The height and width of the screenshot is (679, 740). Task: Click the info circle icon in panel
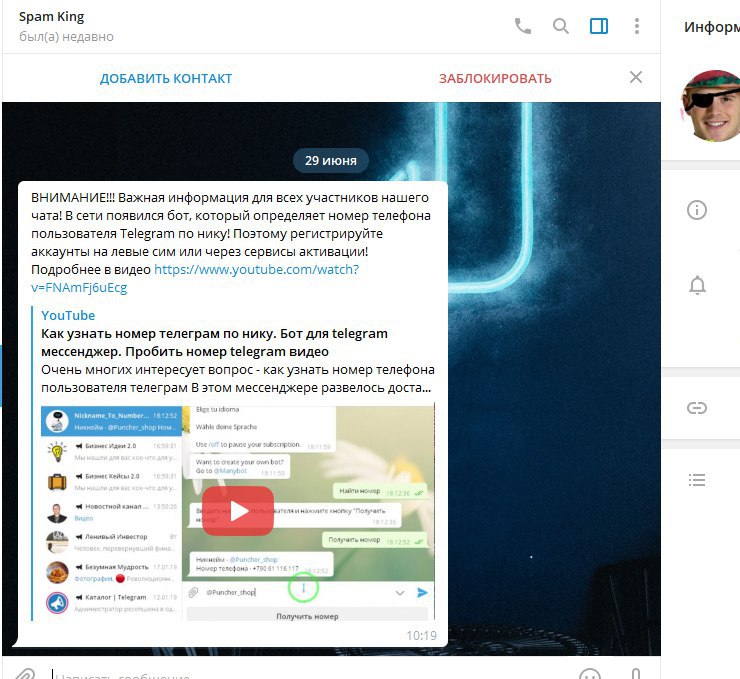tap(697, 210)
